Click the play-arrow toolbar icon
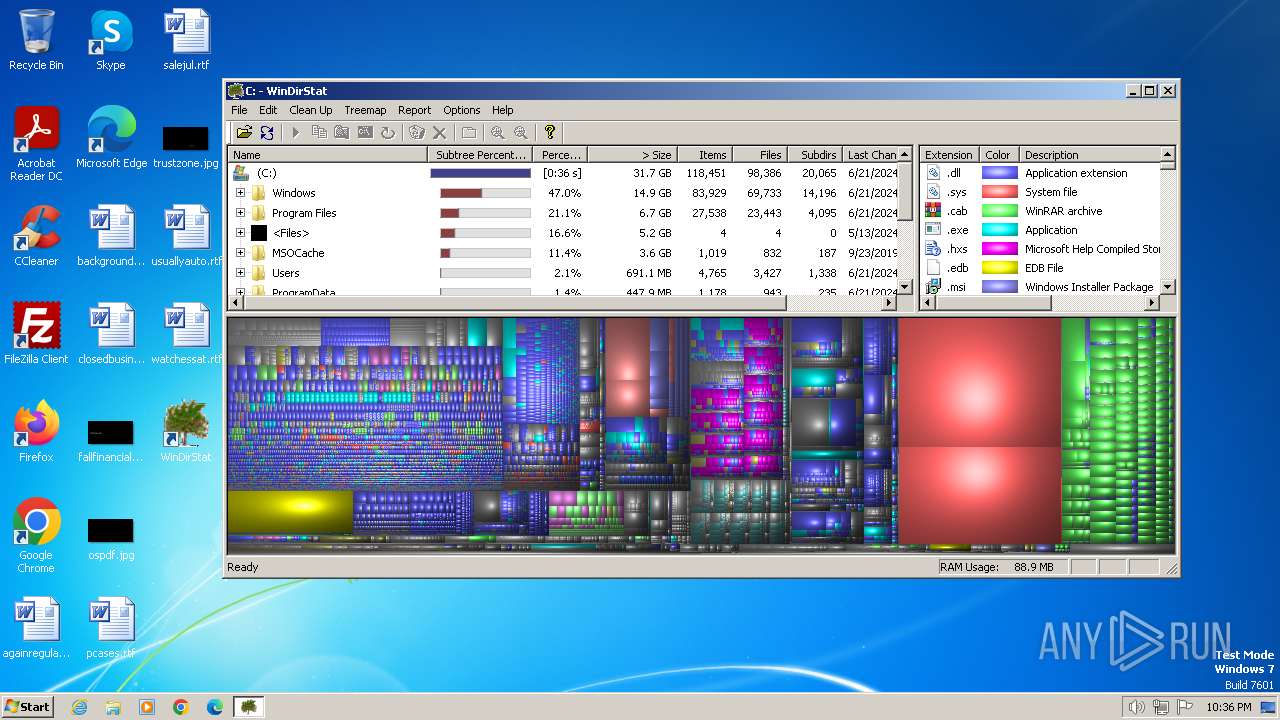Screen dimensions: 1280x720 (x=296, y=132)
